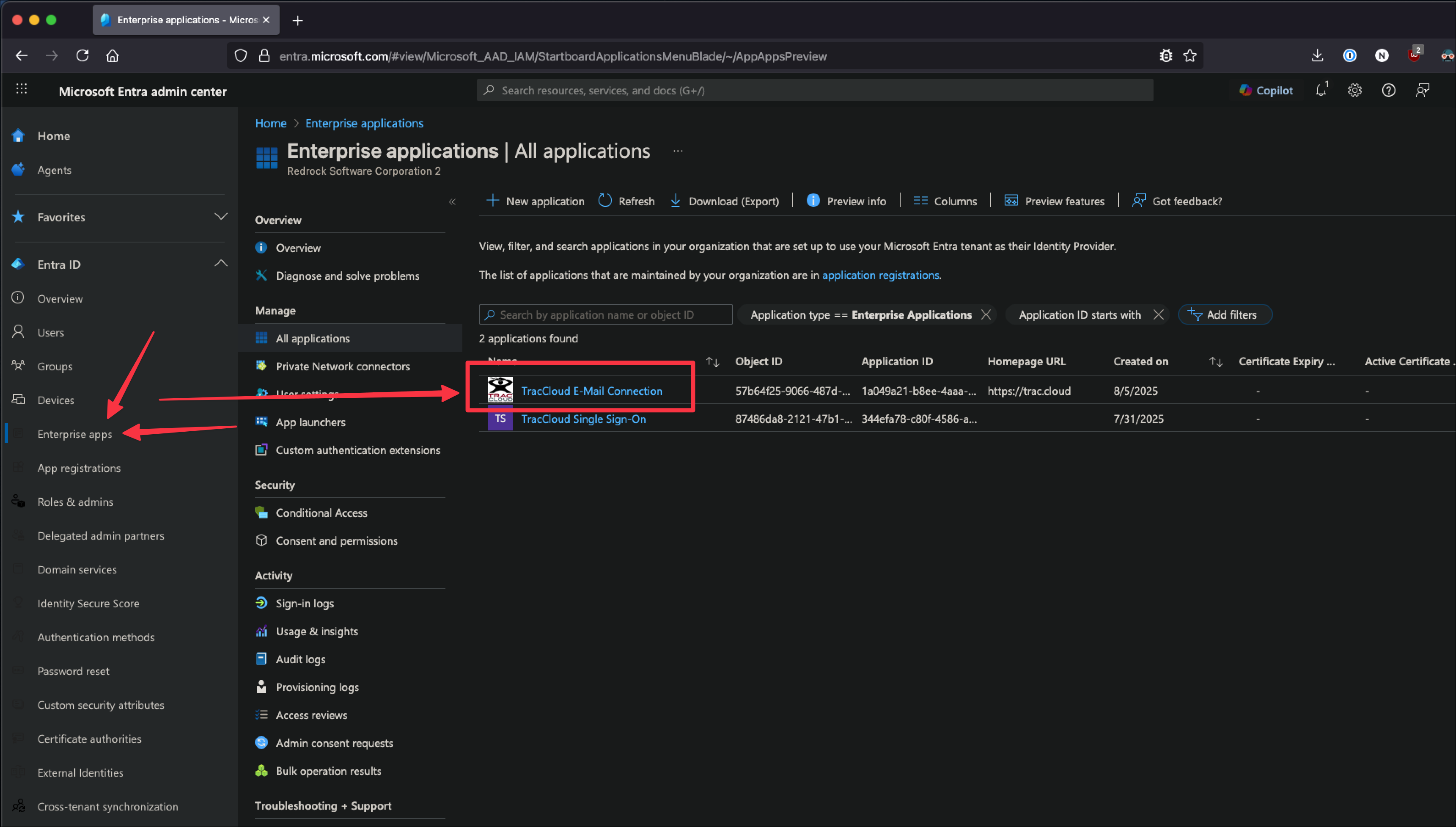This screenshot has width=1456, height=827.
Task: Click the Refresh toolbar button
Action: click(626, 201)
